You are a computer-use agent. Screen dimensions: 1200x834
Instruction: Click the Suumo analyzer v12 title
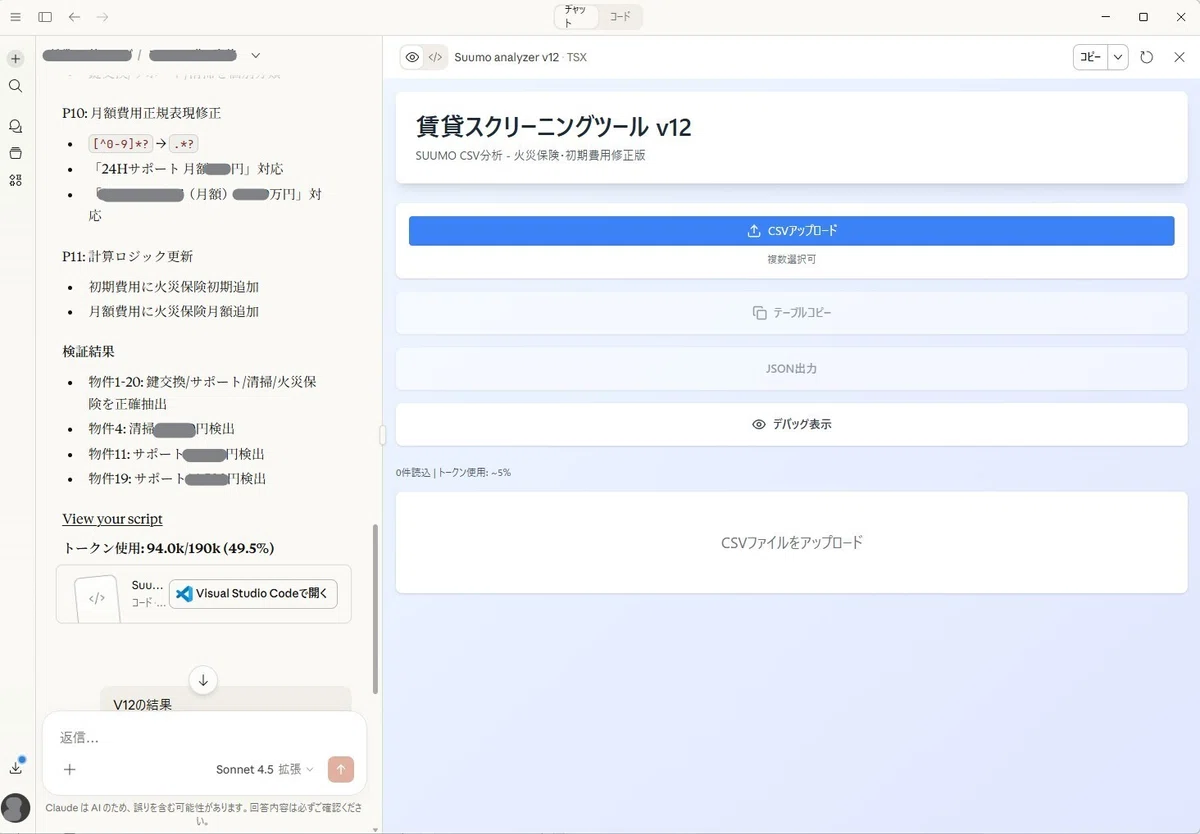tap(506, 57)
